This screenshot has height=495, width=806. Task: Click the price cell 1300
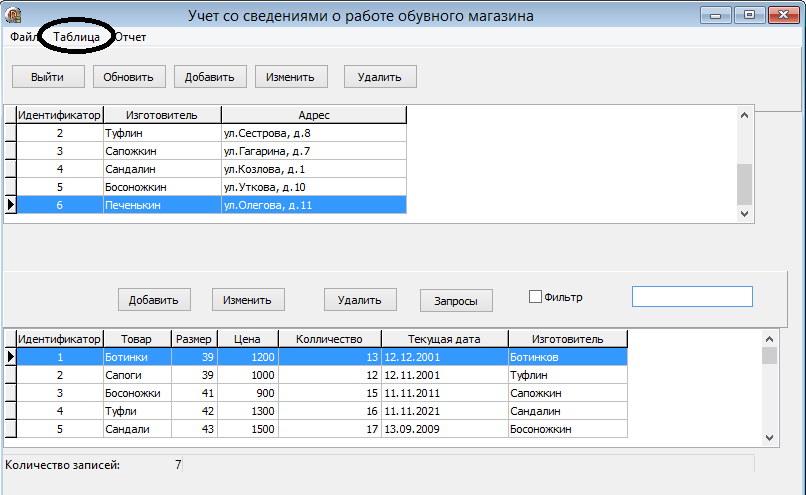[x=248, y=411]
